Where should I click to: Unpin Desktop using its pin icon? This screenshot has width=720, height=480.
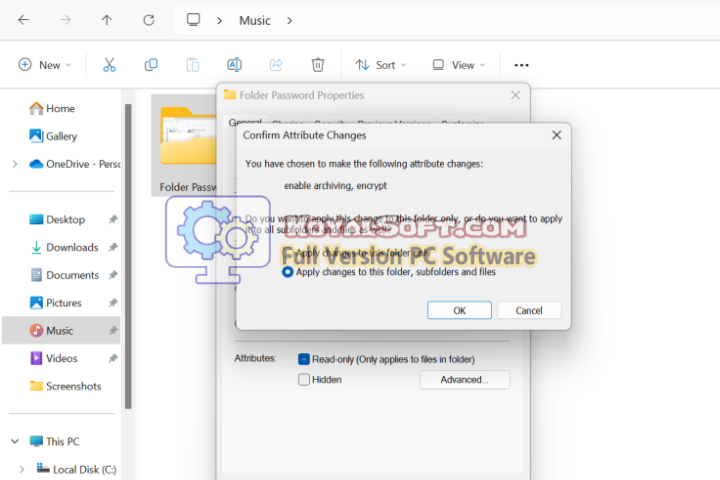click(x=112, y=220)
